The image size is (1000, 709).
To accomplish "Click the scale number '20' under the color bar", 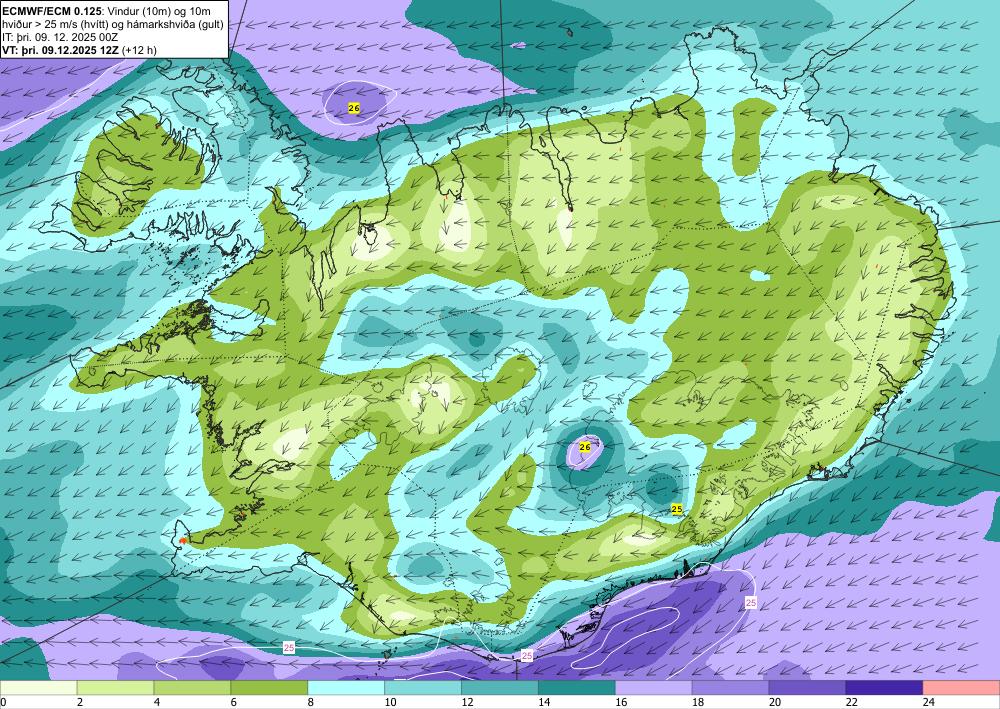I will [x=774, y=702].
